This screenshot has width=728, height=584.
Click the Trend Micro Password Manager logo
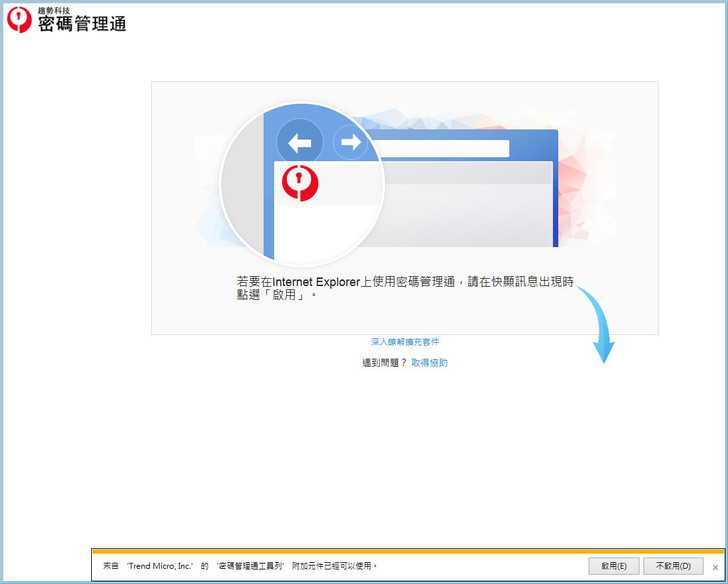19,19
